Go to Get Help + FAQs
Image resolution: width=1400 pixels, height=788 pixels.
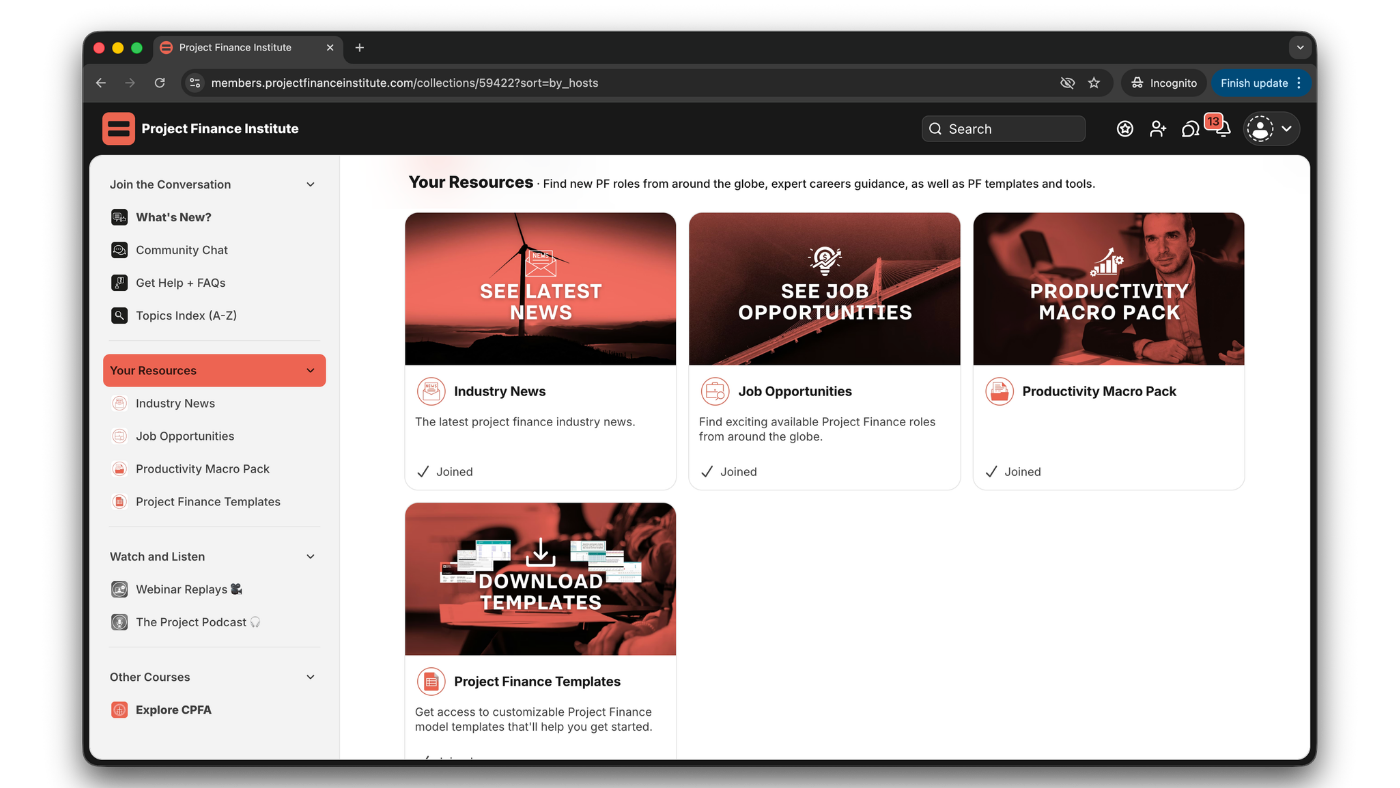(181, 283)
